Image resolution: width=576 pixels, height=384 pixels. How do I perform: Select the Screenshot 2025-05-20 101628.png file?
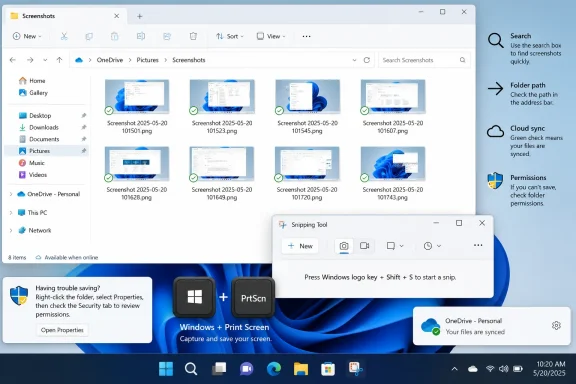[x=137, y=173]
